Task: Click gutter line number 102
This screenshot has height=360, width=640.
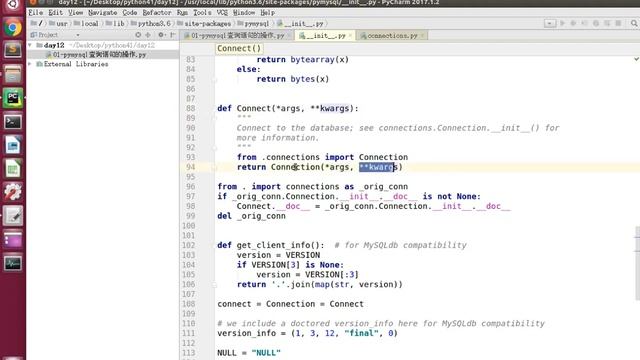Action: coord(189,245)
